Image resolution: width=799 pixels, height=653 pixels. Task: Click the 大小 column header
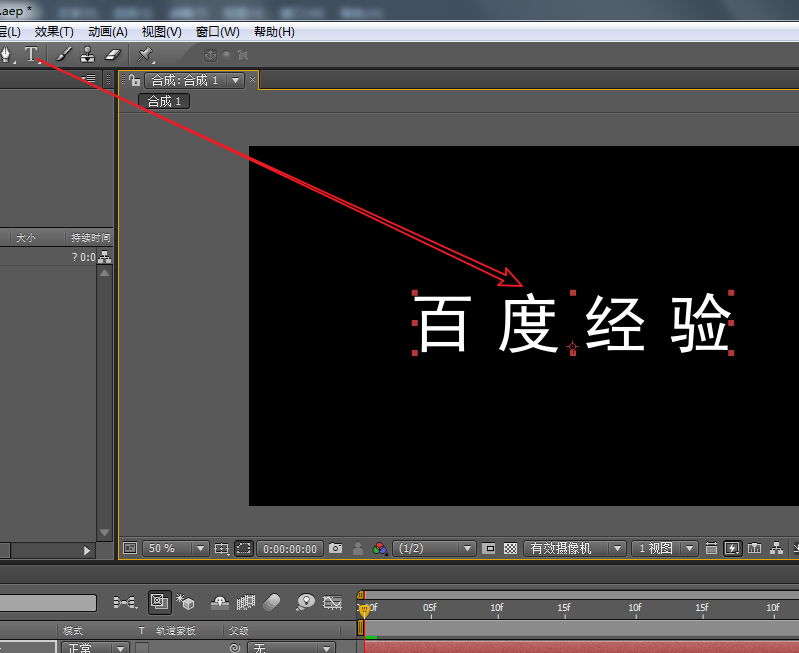pos(25,238)
